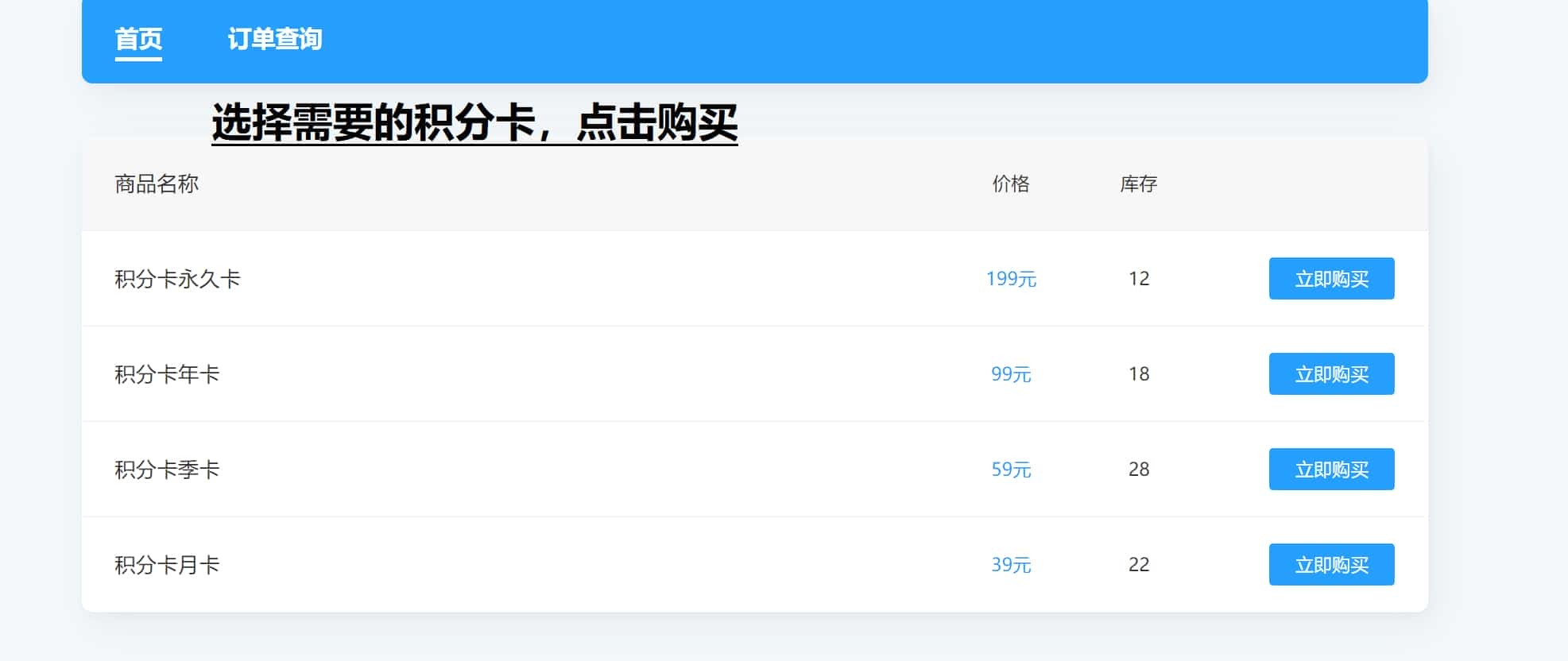Switch to the 订单查询 tab
1568x661 pixels.
click(274, 39)
